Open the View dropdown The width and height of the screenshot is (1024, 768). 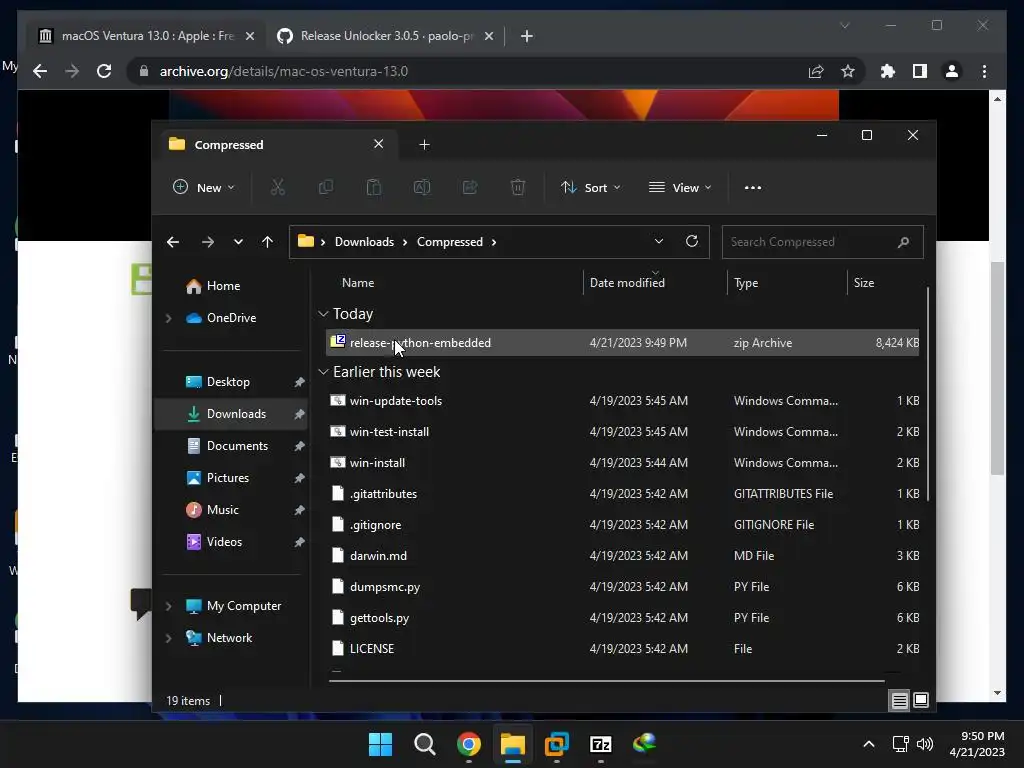680,187
